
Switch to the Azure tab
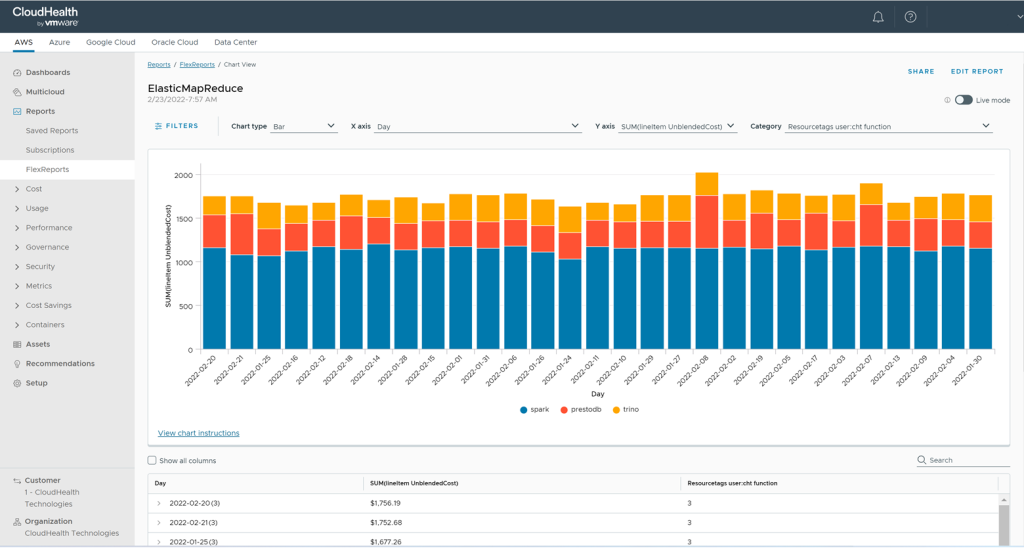click(x=59, y=43)
